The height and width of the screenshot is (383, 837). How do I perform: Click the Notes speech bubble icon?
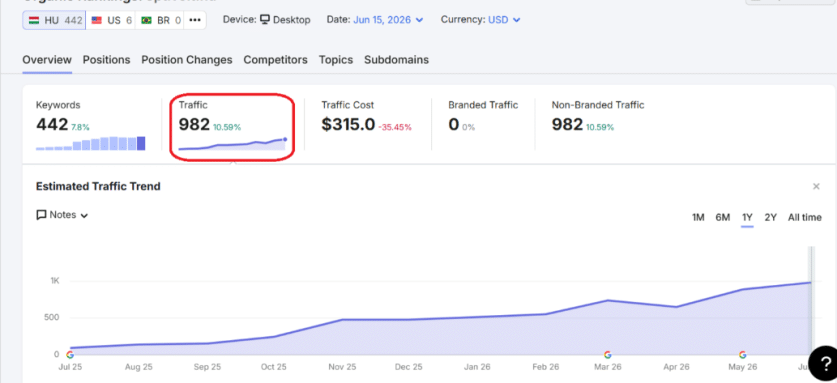click(x=41, y=215)
